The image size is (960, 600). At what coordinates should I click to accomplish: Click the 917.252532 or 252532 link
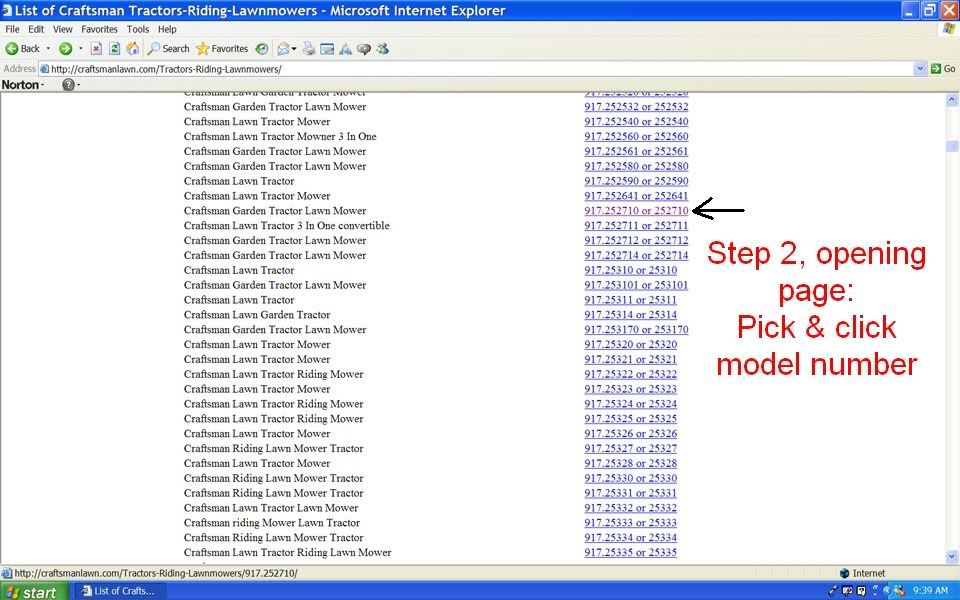pos(636,107)
